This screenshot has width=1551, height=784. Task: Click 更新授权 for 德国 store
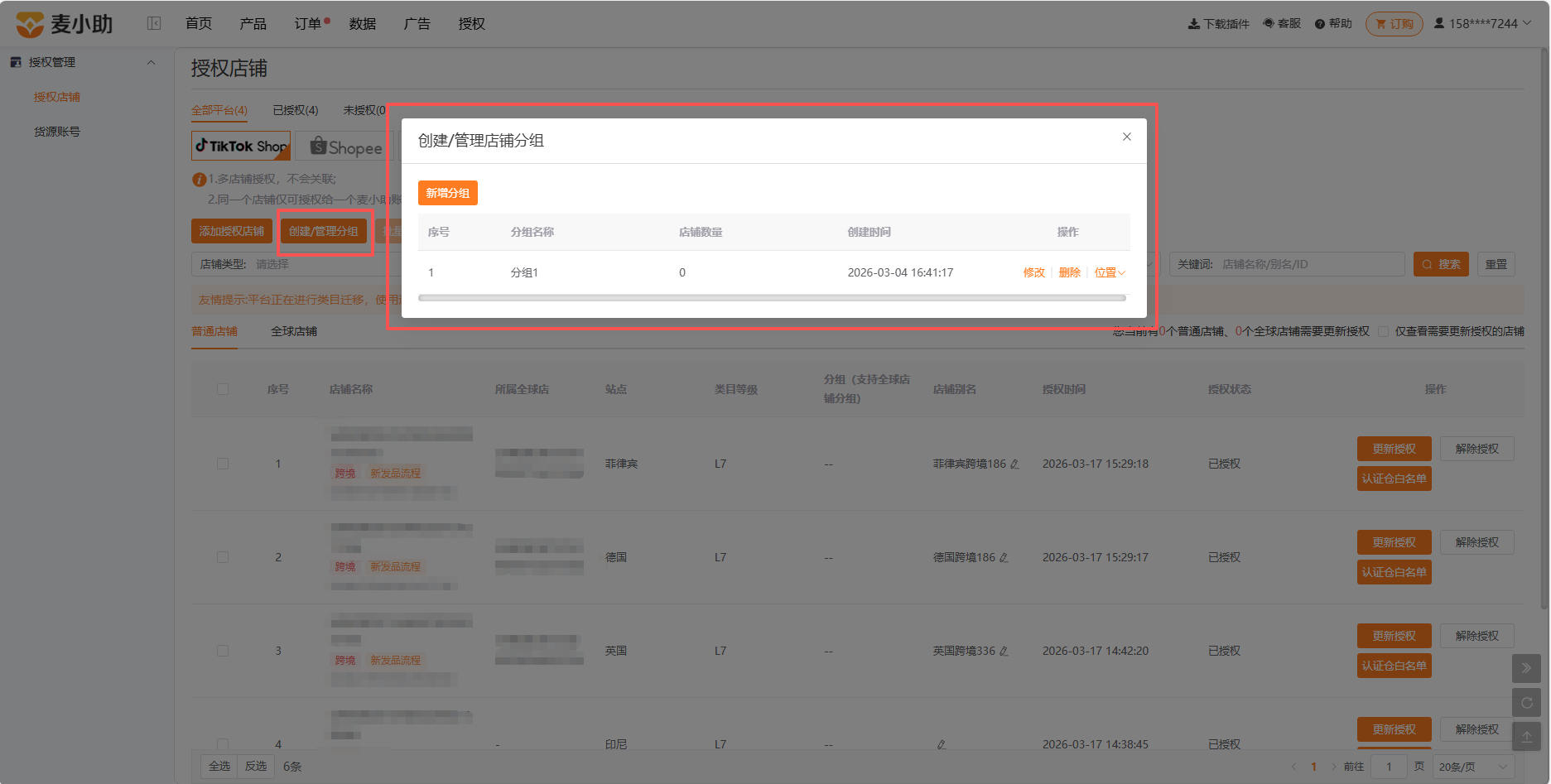point(1394,542)
